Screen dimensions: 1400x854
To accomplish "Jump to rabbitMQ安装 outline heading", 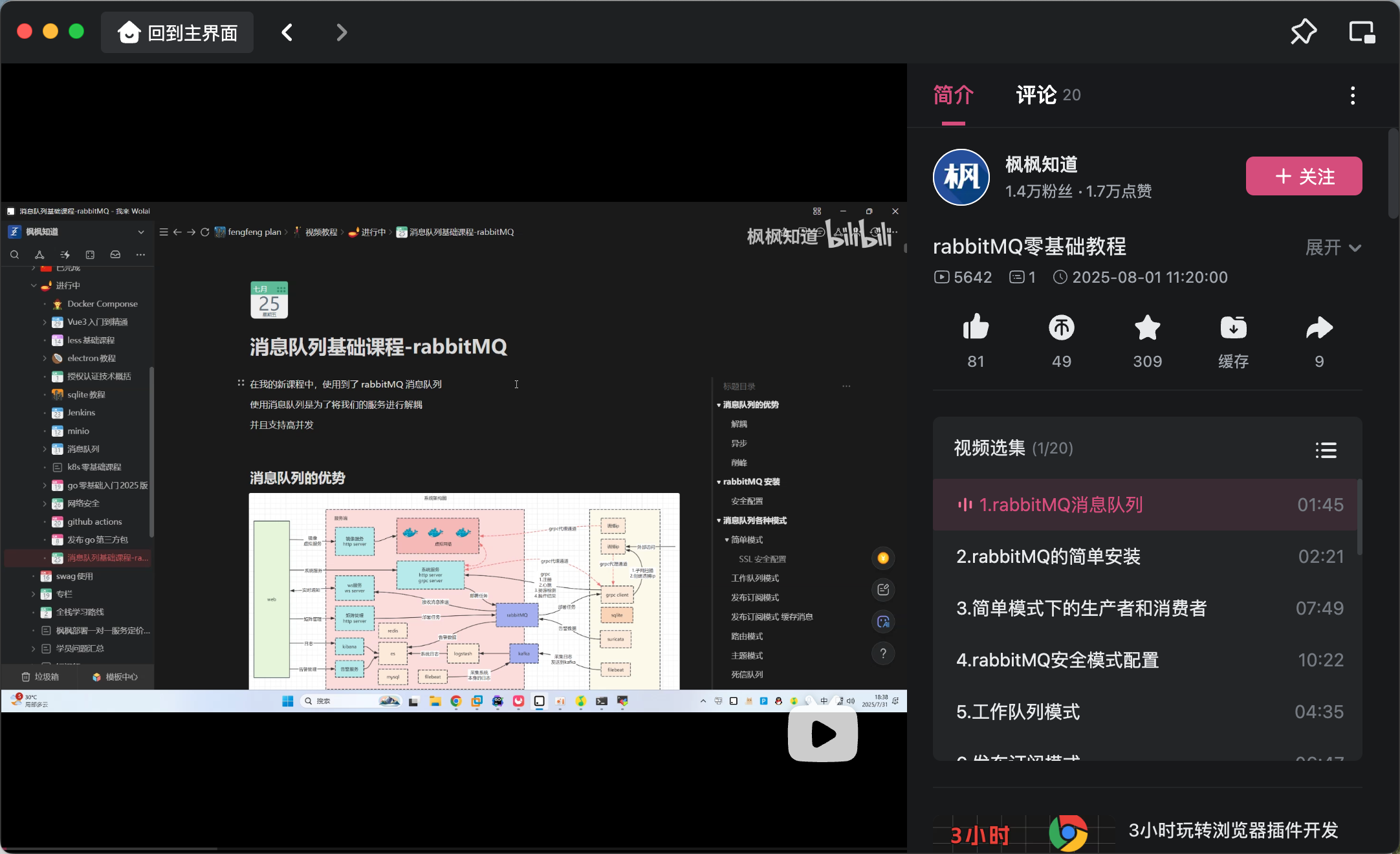I will click(751, 482).
